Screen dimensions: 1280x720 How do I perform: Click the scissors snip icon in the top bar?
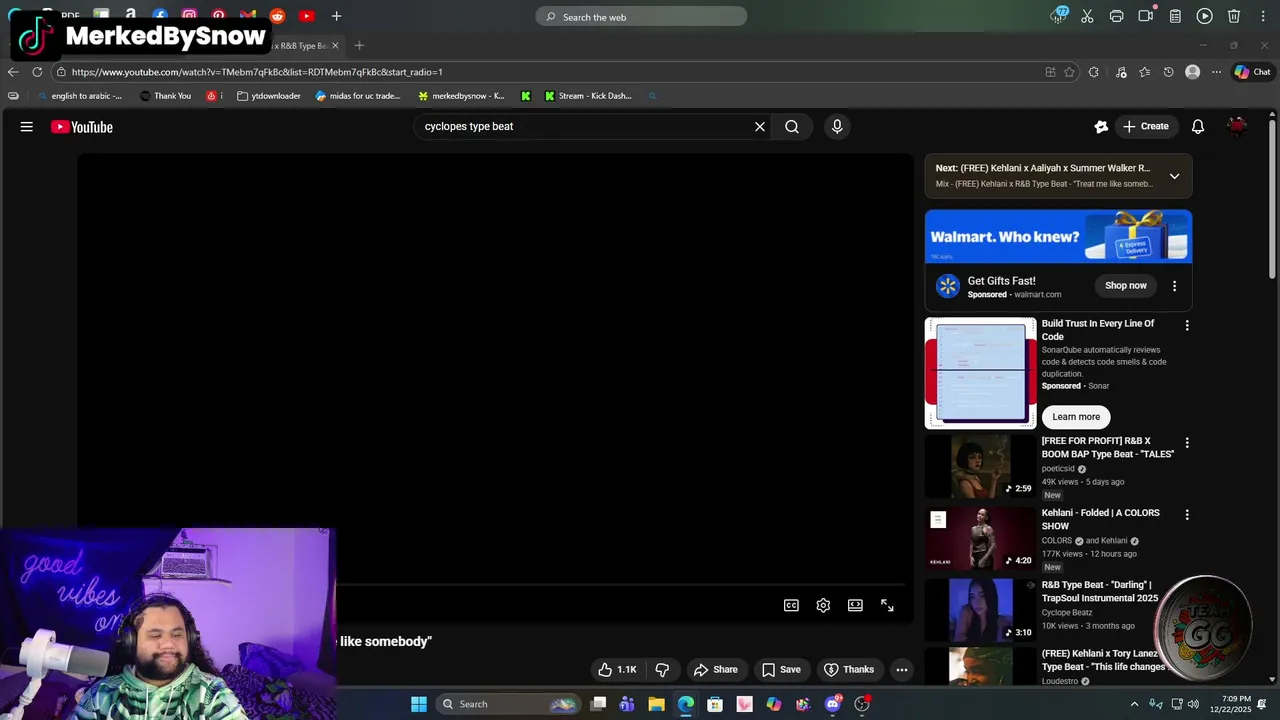(x=1087, y=16)
